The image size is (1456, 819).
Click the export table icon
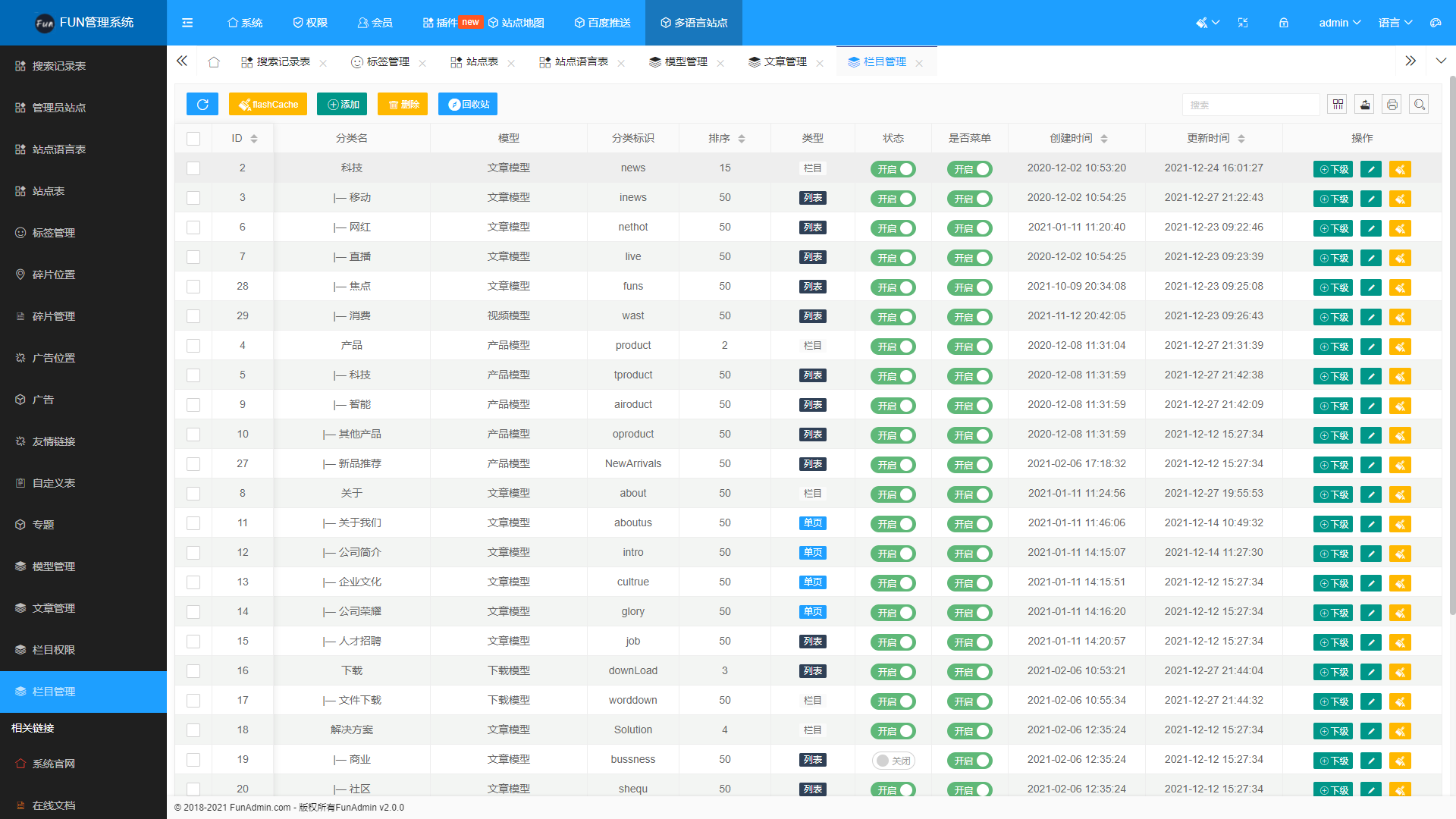click(x=1364, y=105)
